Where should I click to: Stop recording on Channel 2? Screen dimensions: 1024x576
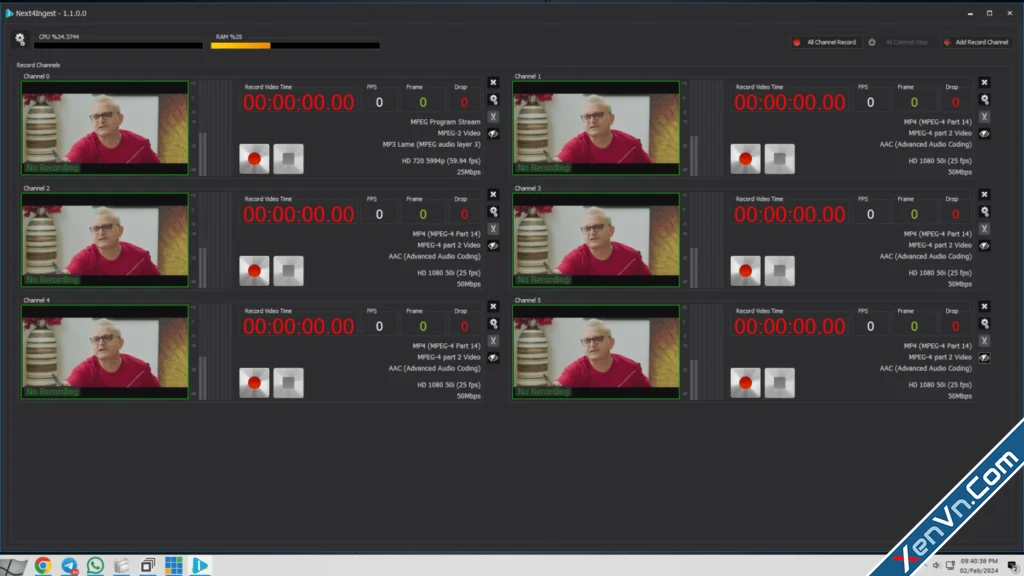point(288,271)
